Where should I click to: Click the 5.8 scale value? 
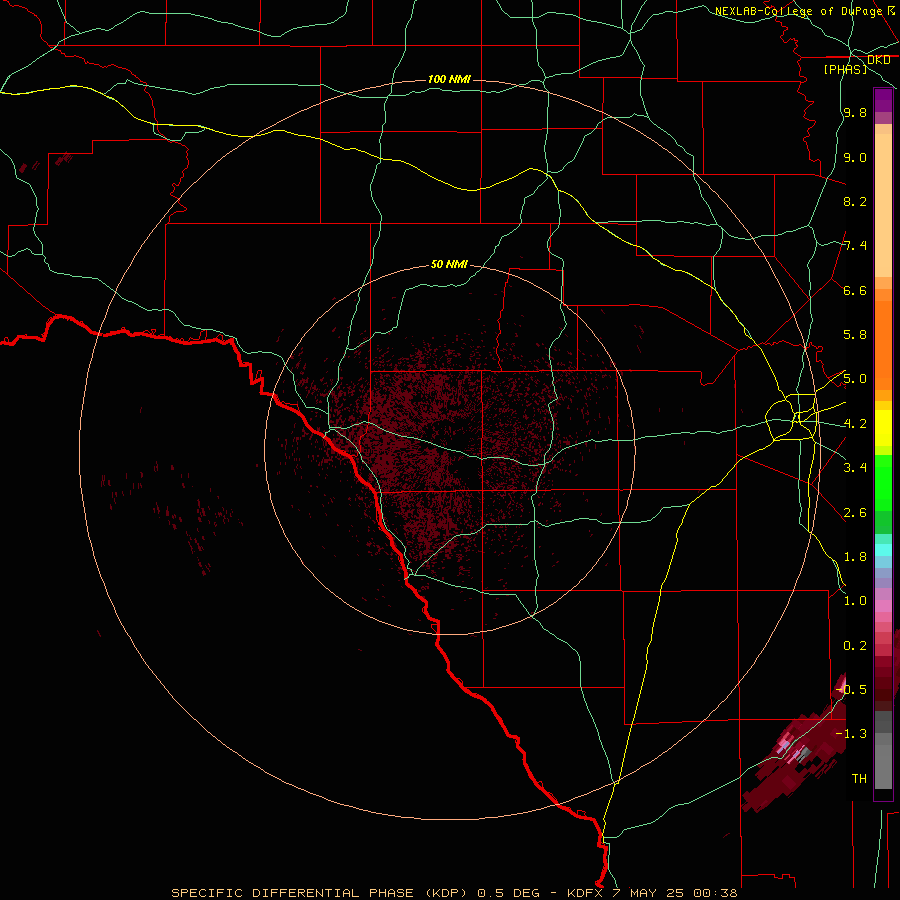pos(855,335)
